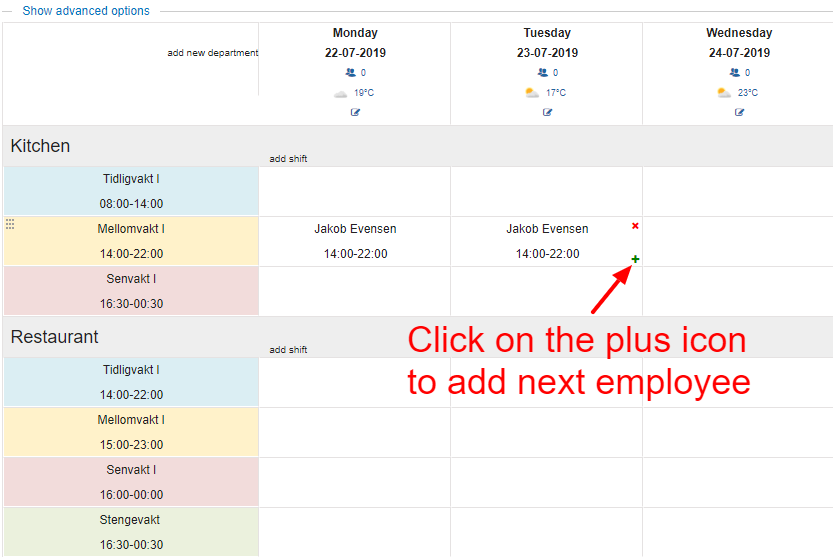Viewport: 833px width, 557px height.
Task: Select Kitchen Tidligvakt I 08:00-14:00 shift
Action: pos(131,191)
